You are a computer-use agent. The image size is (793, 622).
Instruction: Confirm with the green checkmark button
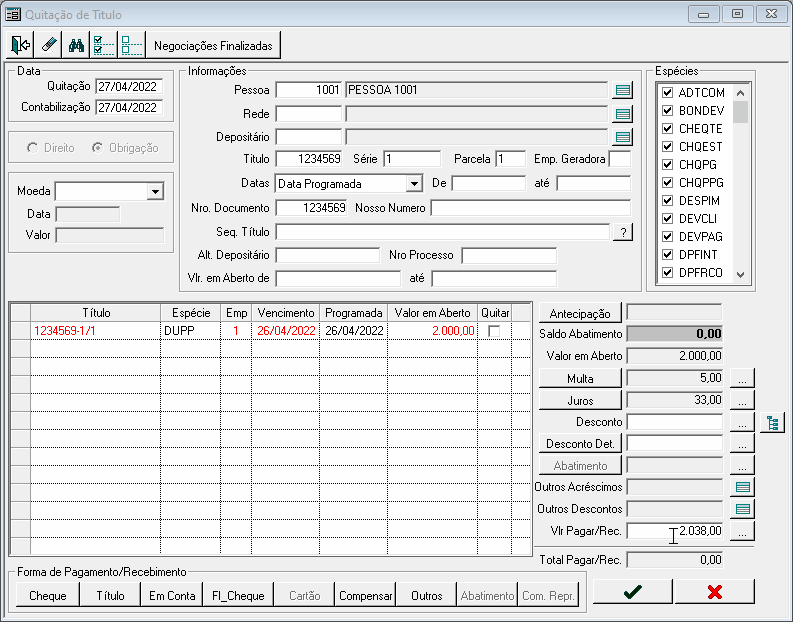(633, 592)
